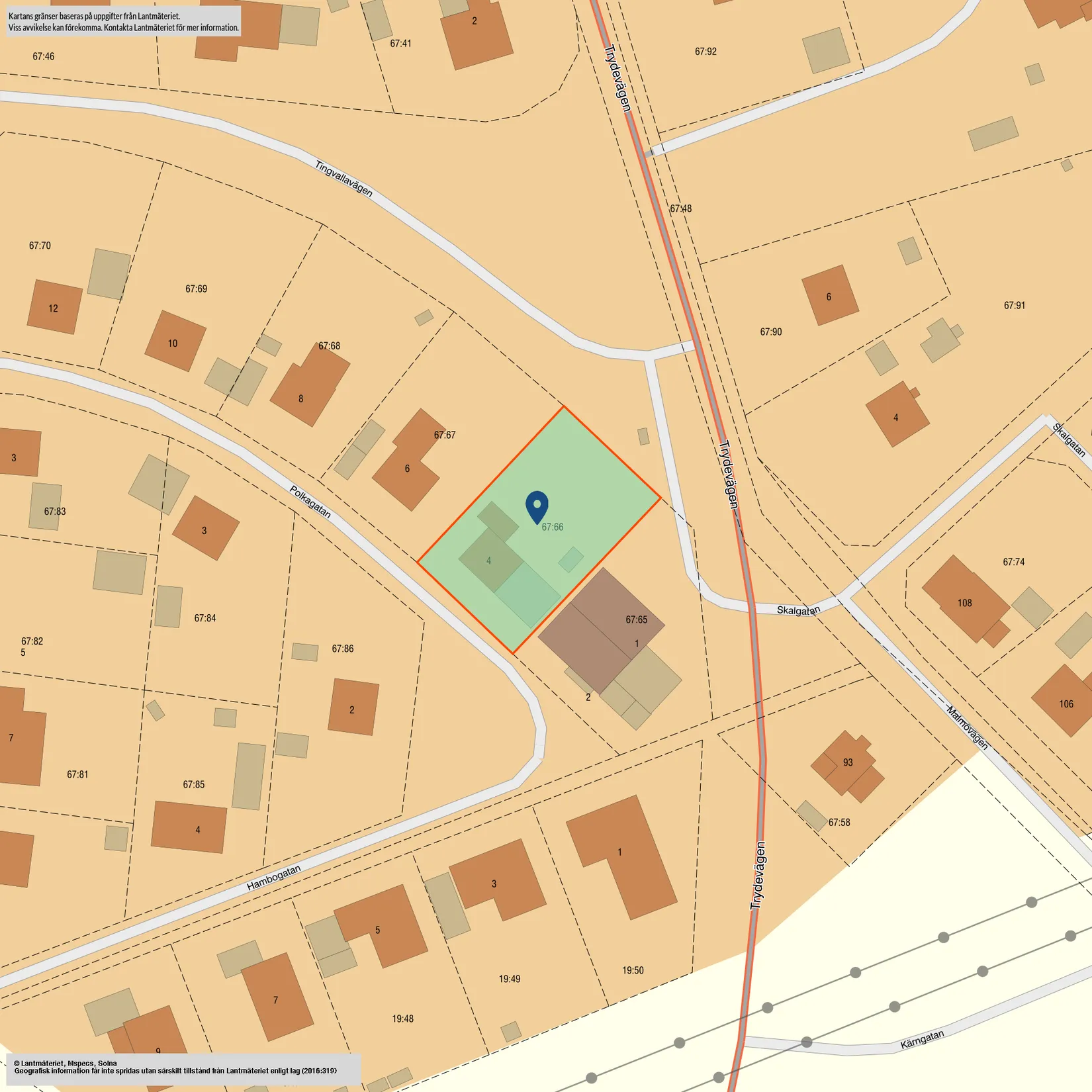Select parcel label 67:91
Screen dimensions: 1092x1092
1014,305
